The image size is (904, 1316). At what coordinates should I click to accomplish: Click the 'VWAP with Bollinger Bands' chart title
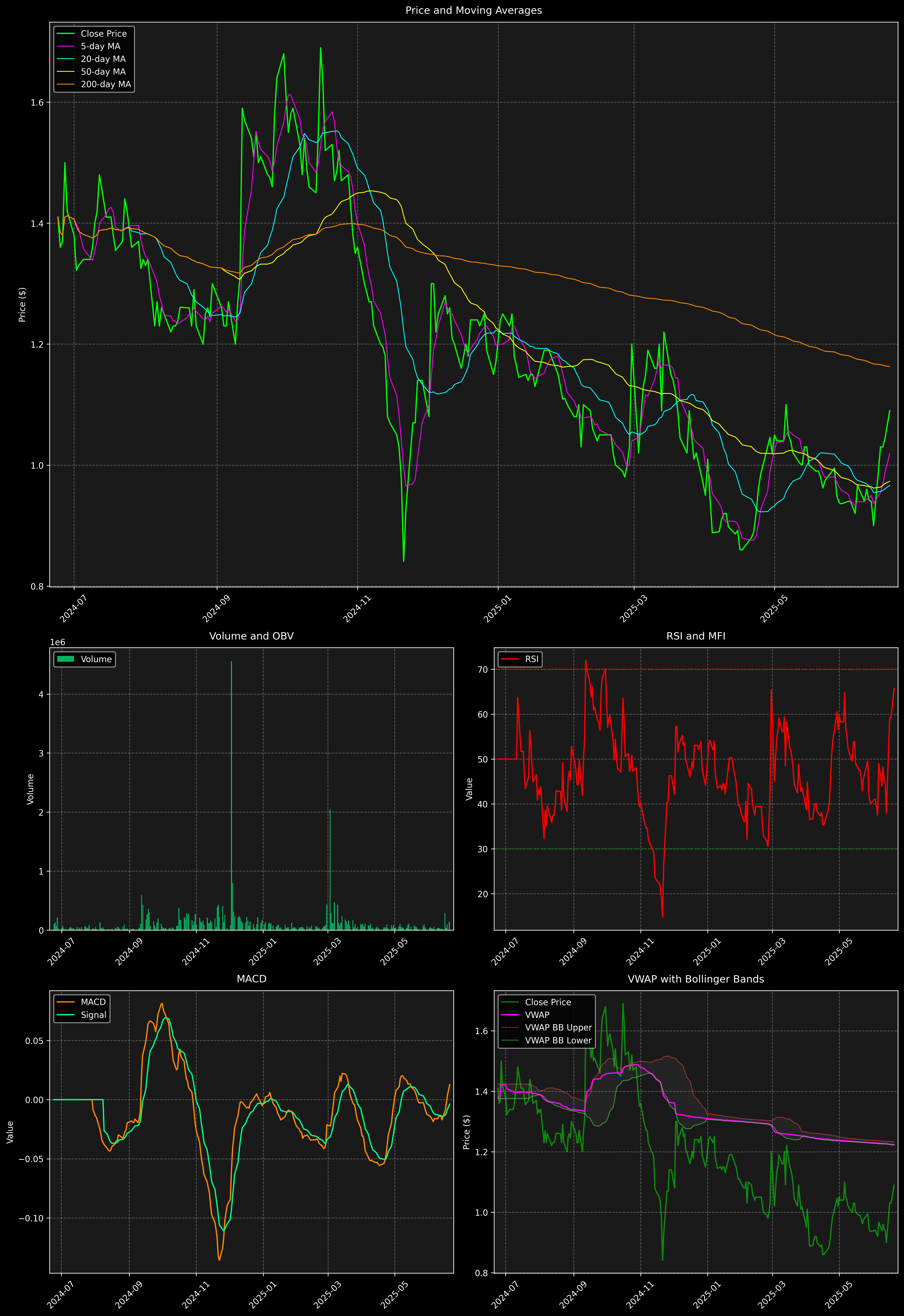pyautogui.click(x=695, y=979)
